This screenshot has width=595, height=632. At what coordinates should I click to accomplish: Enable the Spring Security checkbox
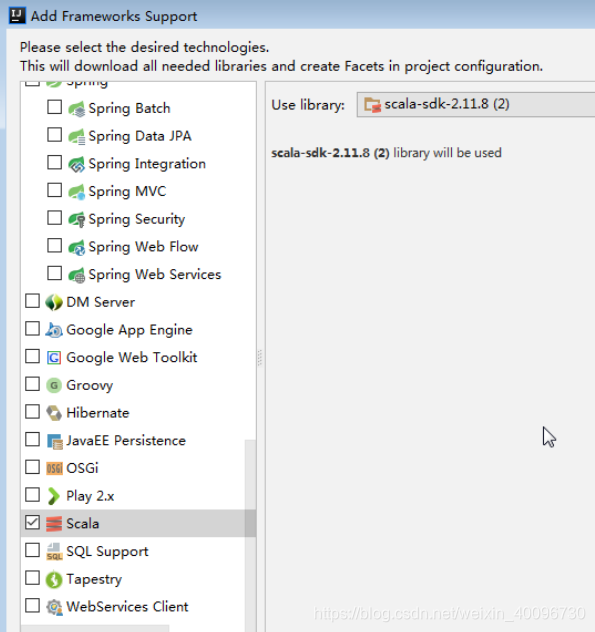pyautogui.click(x=54, y=218)
